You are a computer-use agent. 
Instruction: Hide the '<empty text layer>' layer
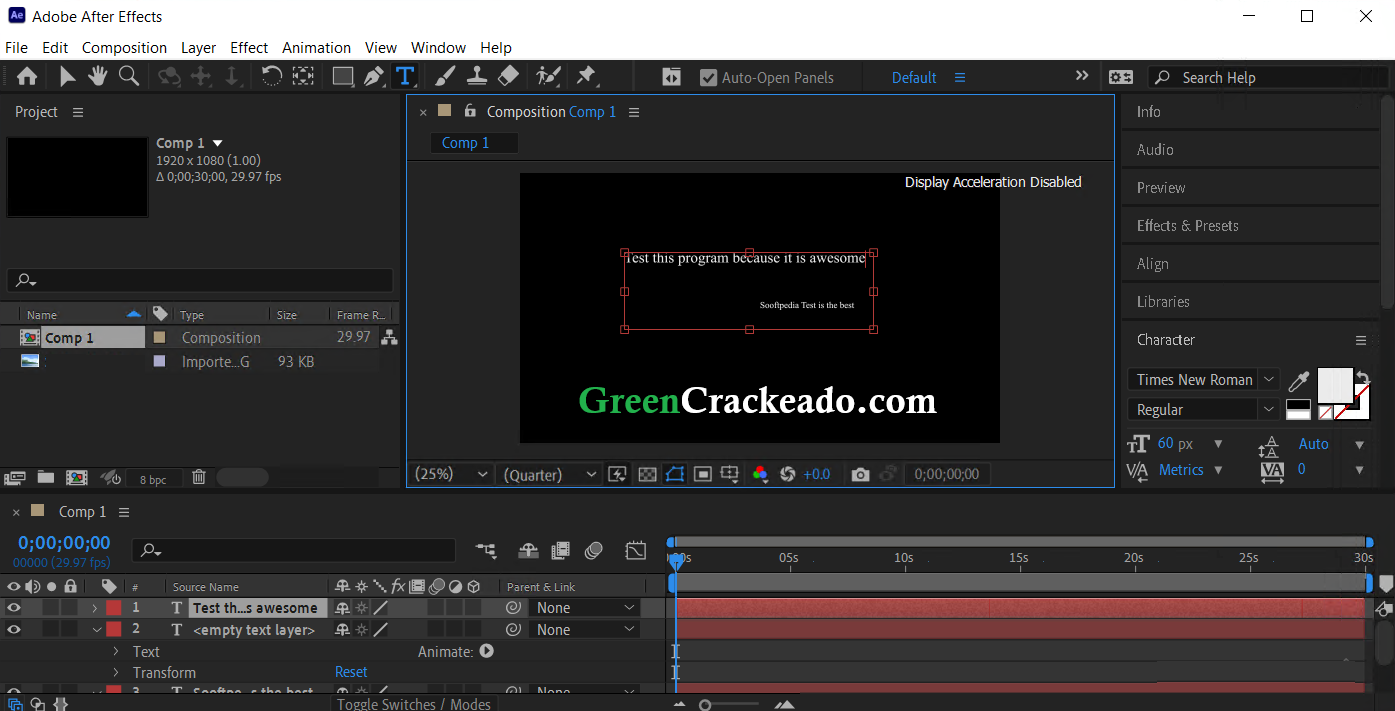[14, 629]
